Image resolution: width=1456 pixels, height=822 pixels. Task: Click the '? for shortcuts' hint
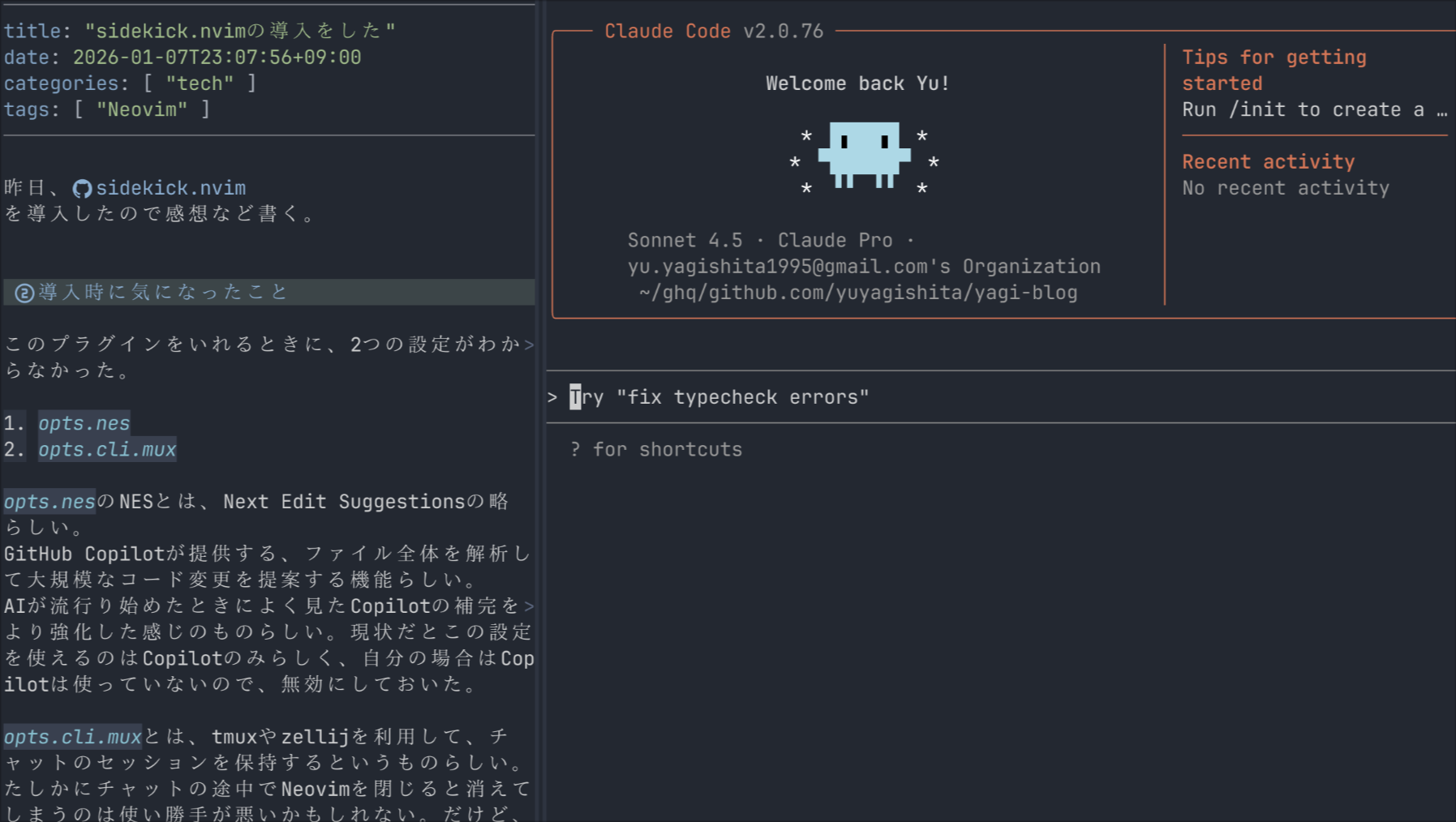(x=655, y=449)
